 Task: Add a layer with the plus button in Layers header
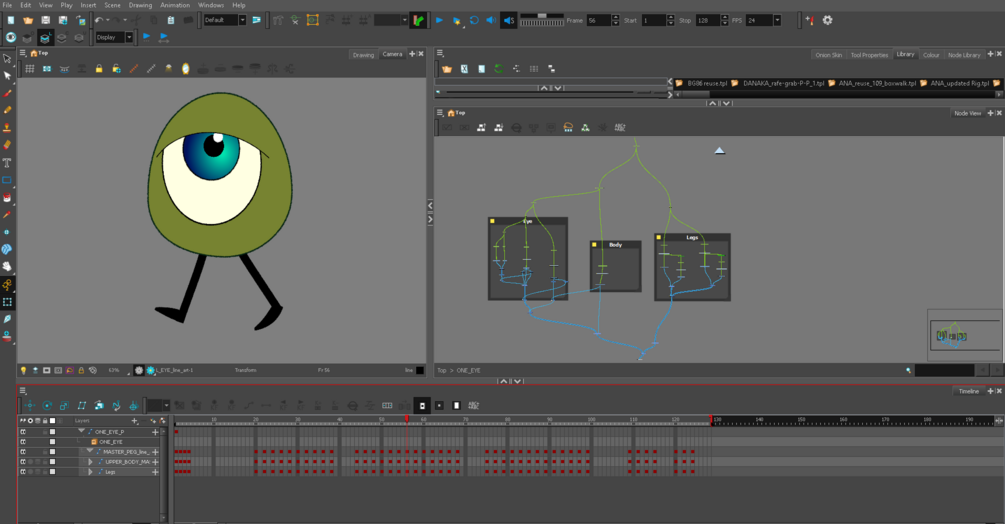135,421
